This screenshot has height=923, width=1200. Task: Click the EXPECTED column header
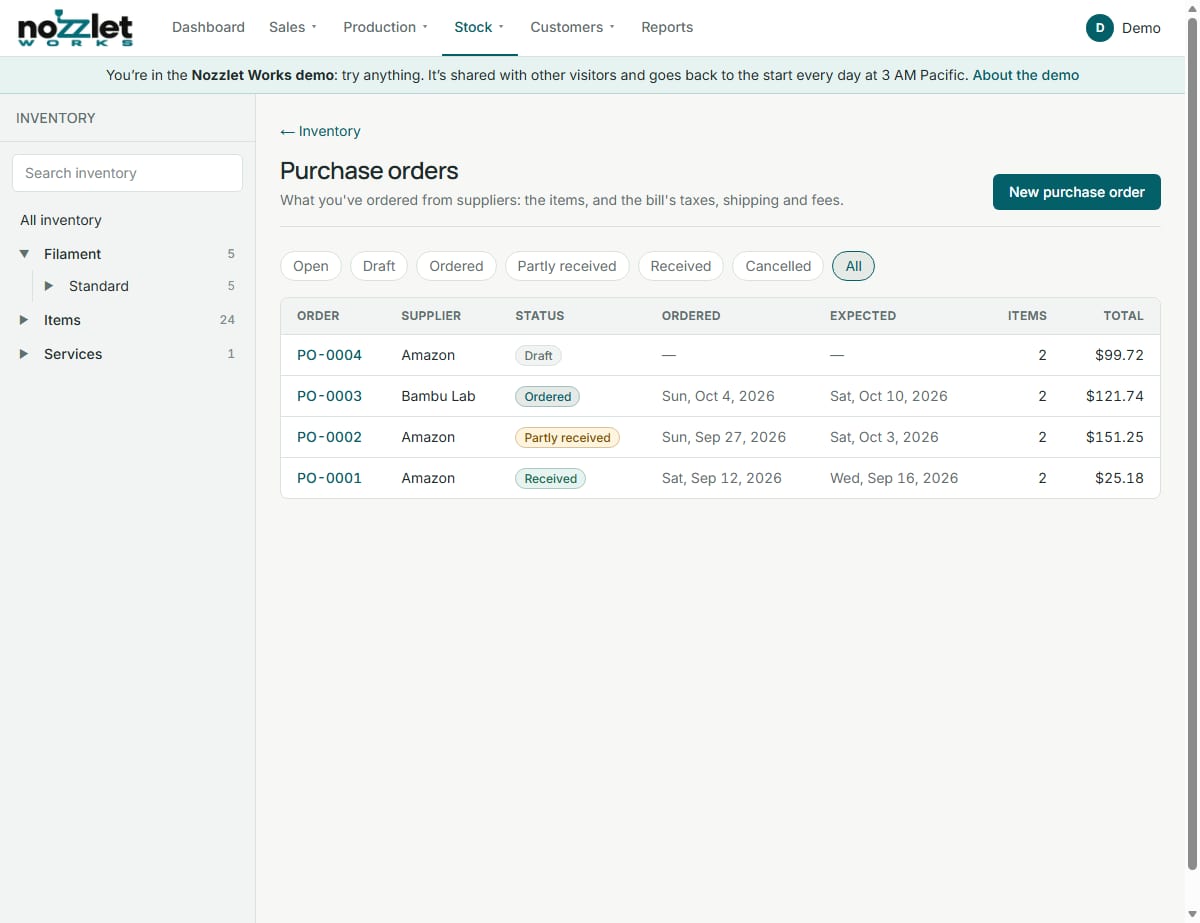(863, 315)
